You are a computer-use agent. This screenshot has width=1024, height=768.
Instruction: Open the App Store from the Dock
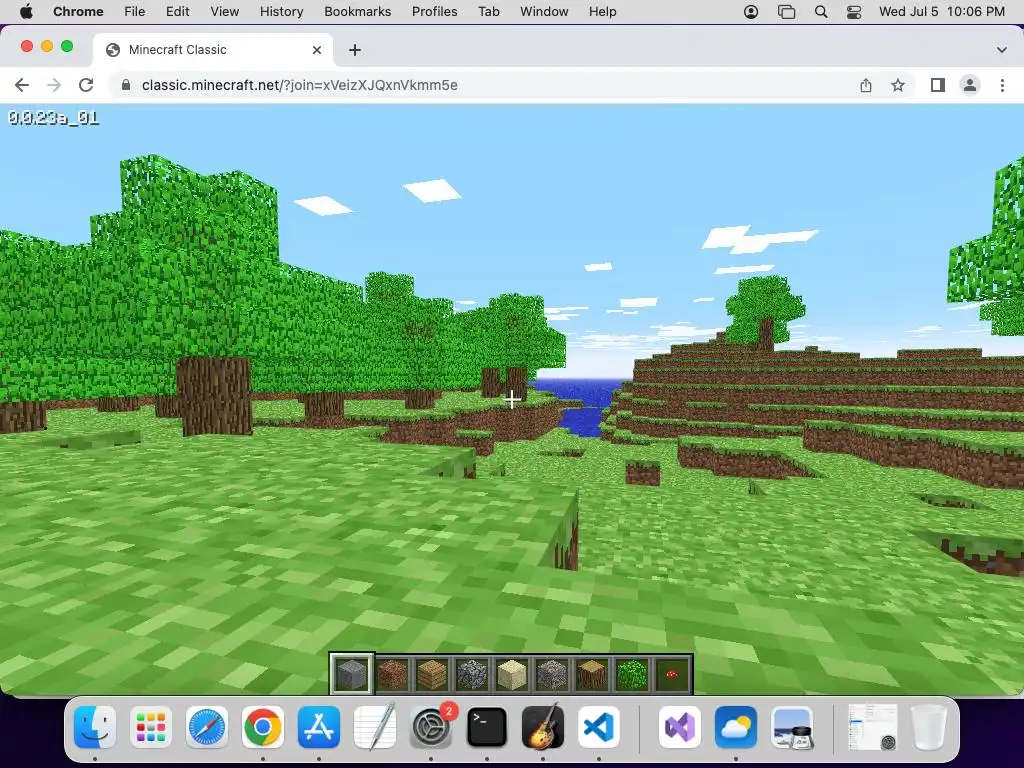[319, 727]
